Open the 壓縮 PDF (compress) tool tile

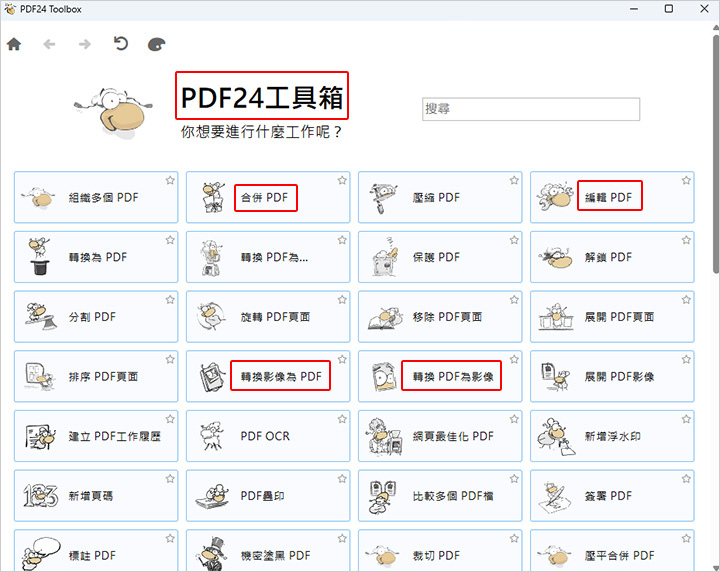pyautogui.click(x=440, y=197)
